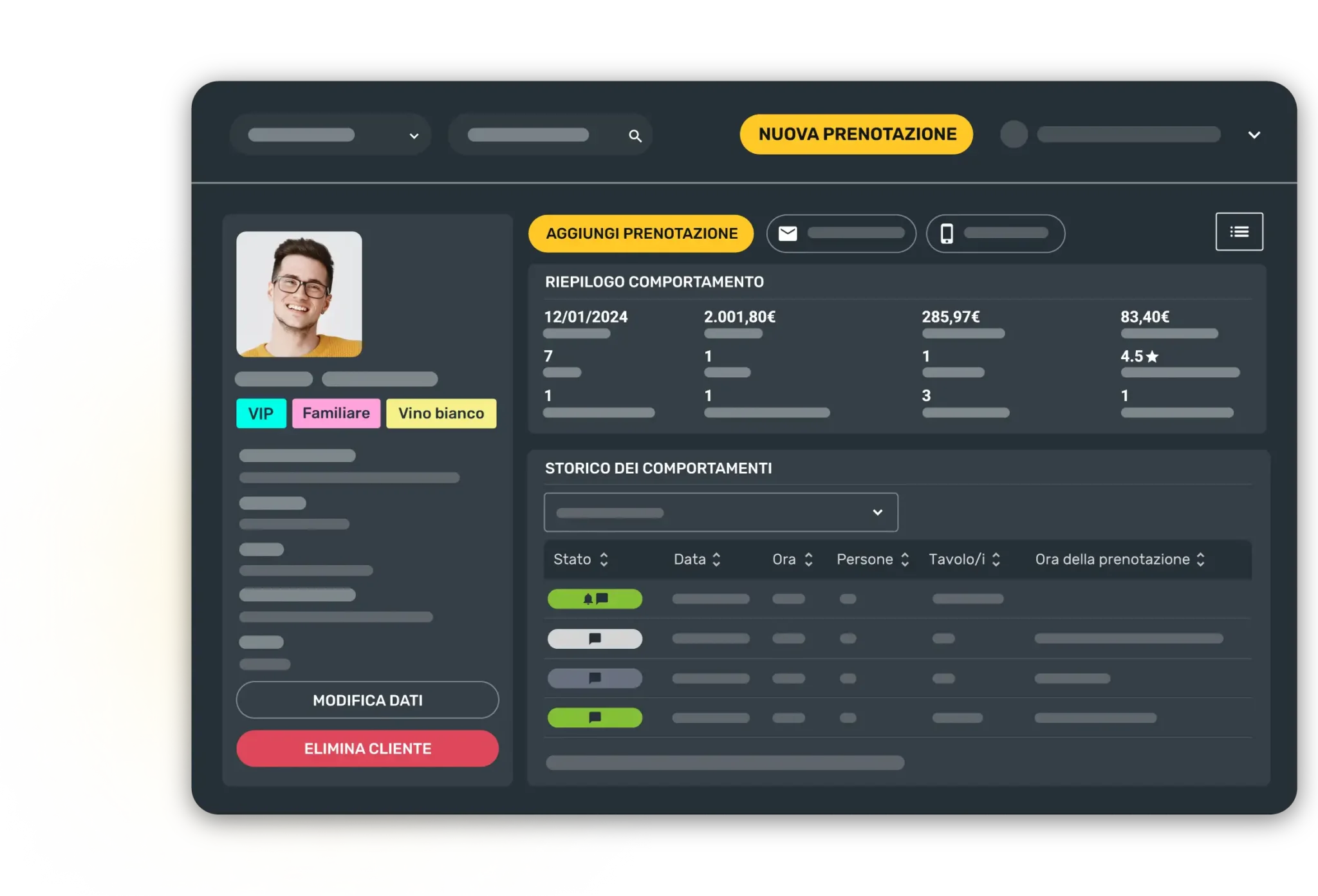Sort table by Data column
Image resolution: width=1318 pixels, height=896 pixels.
716,559
